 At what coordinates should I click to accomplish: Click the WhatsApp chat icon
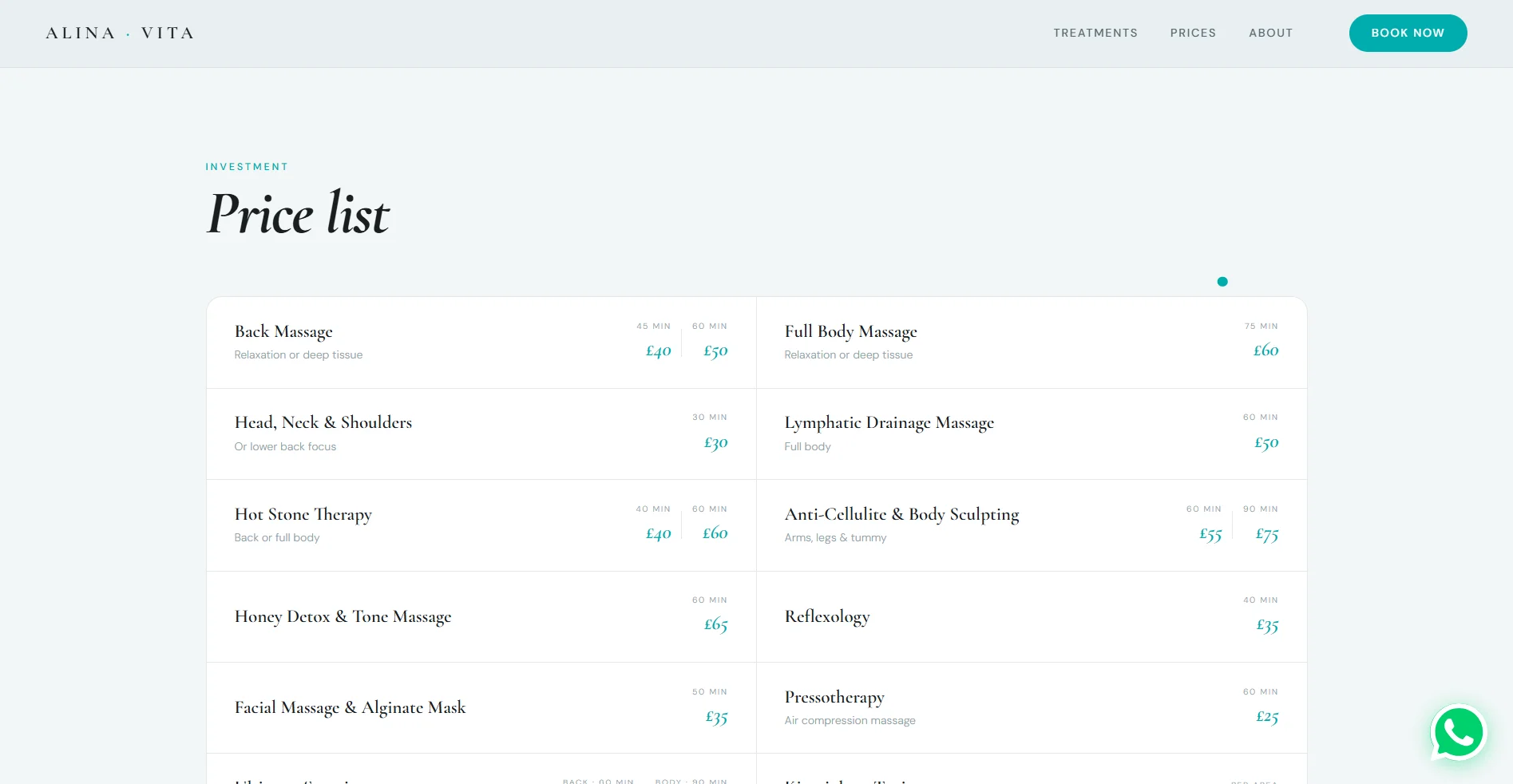tap(1458, 732)
